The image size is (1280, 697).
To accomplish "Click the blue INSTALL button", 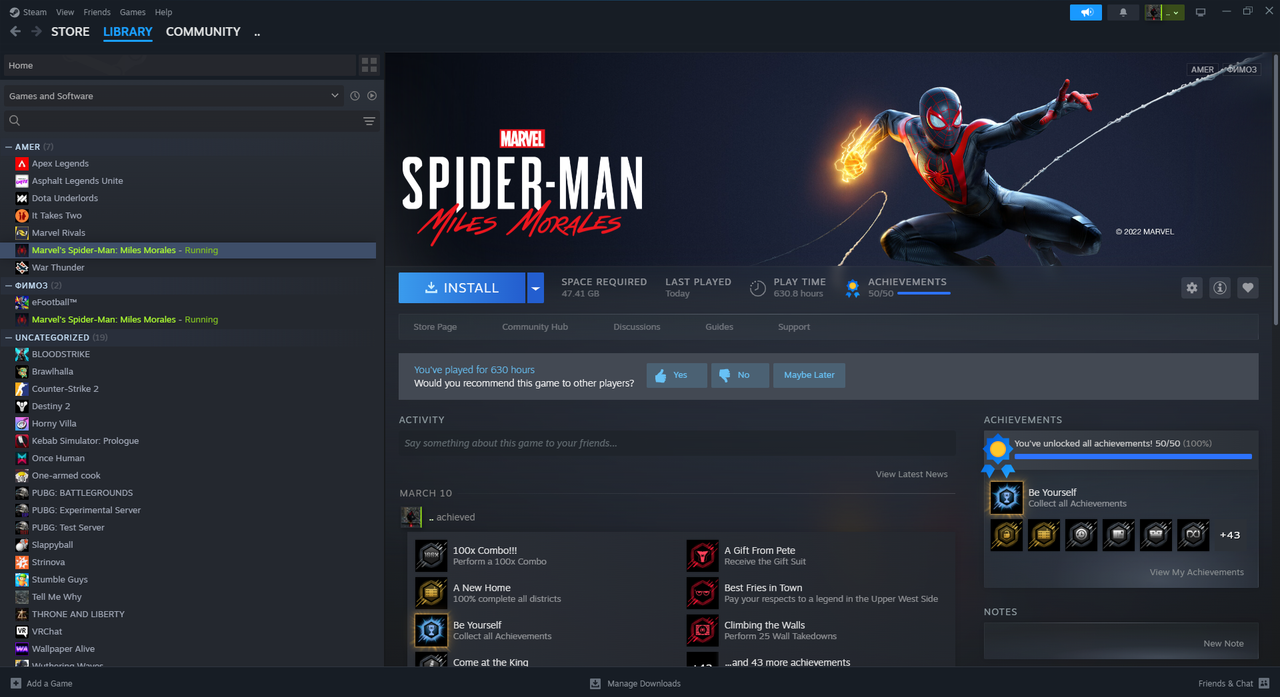I will point(462,288).
